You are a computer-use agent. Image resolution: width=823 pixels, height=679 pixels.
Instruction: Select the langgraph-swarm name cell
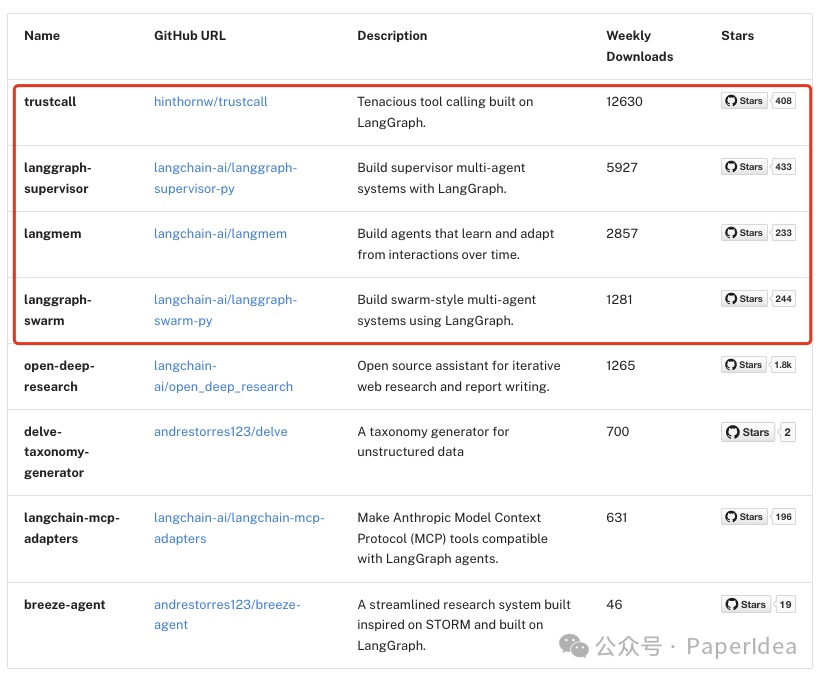[58, 310]
